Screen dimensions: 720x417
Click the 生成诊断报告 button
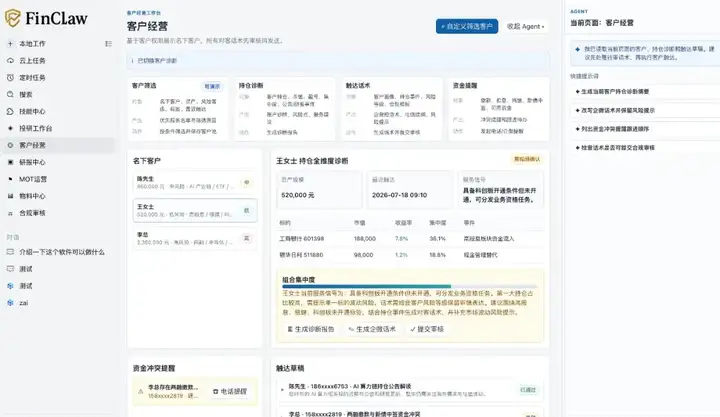pos(311,329)
